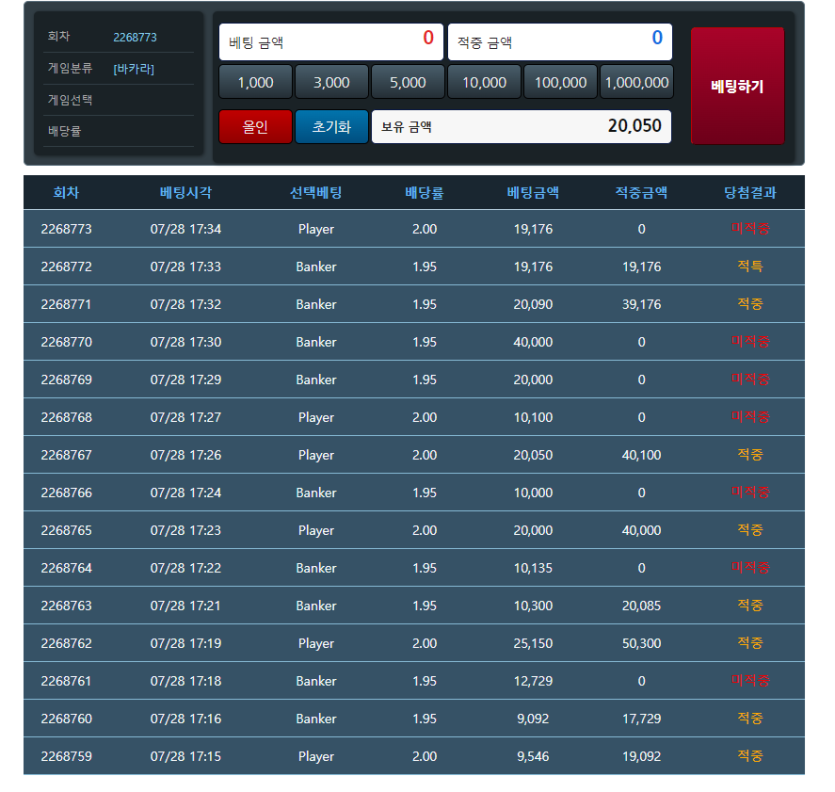Click round number 2268773 in info panel

tap(135, 37)
